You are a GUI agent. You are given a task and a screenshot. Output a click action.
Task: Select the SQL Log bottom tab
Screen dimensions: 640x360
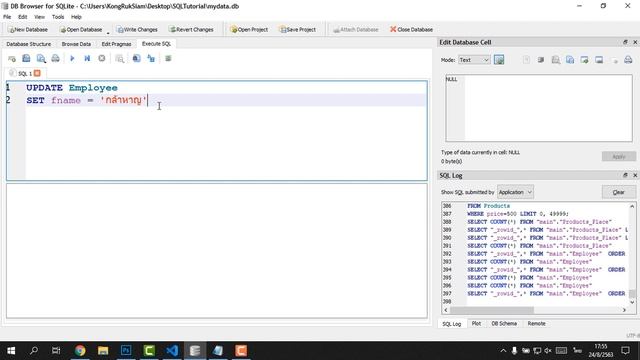tap(452, 324)
